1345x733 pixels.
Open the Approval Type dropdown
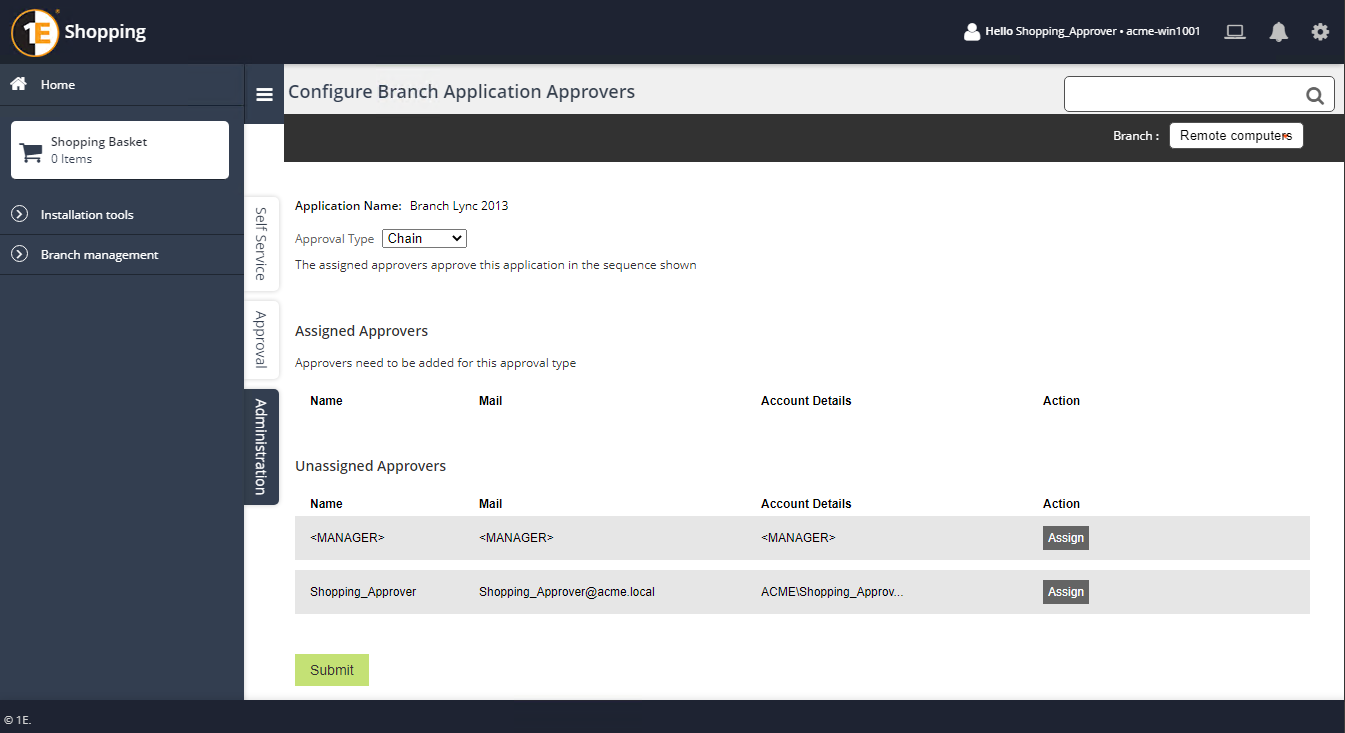click(x=424, y=239)
